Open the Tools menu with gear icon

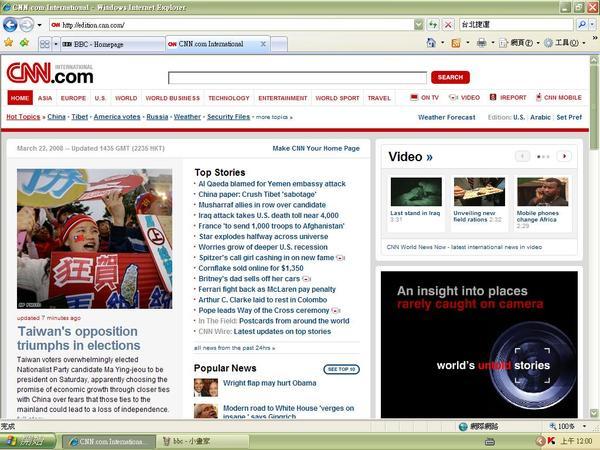click(564, 43)
